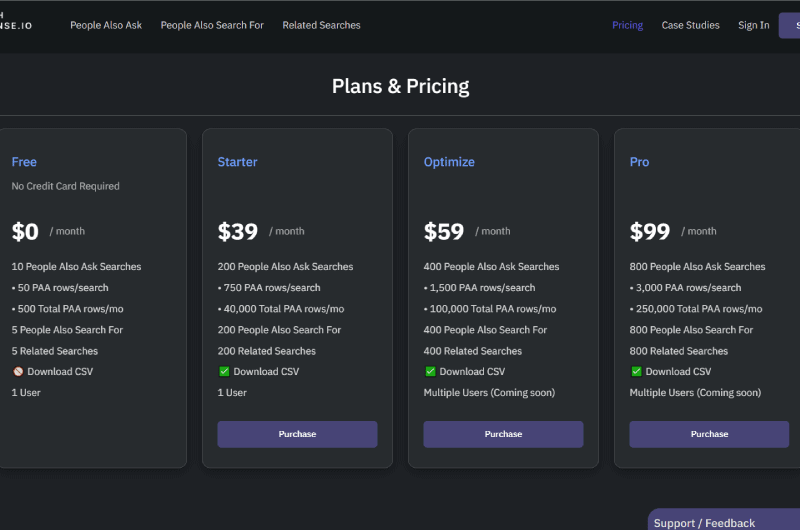Click the Optimize plan heading
This screenshot has width=800, height=530.
coord(449,162)
